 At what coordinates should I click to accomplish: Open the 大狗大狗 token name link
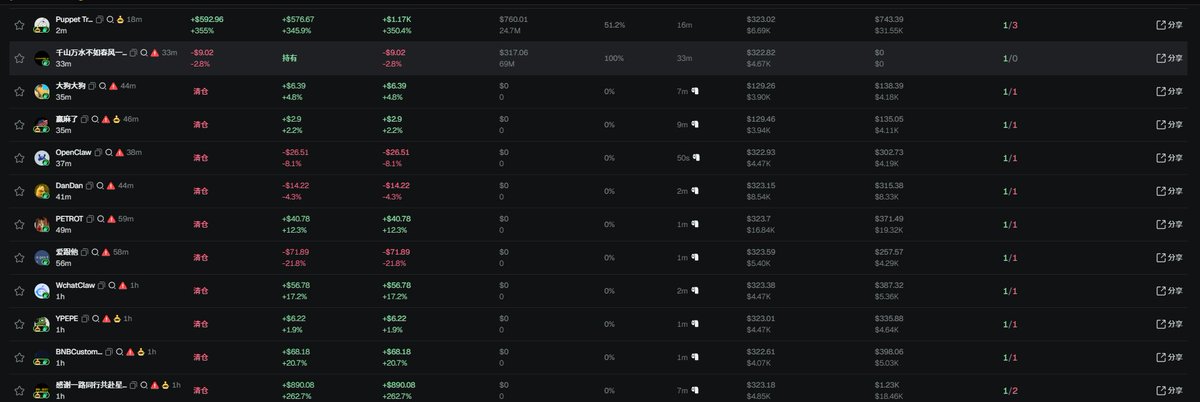70,86
